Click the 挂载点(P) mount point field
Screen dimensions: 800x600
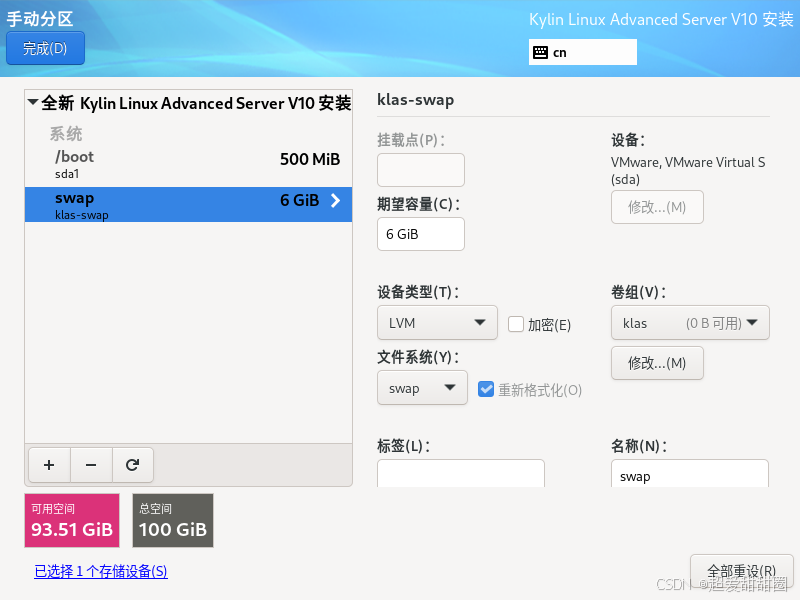(421, 170)
